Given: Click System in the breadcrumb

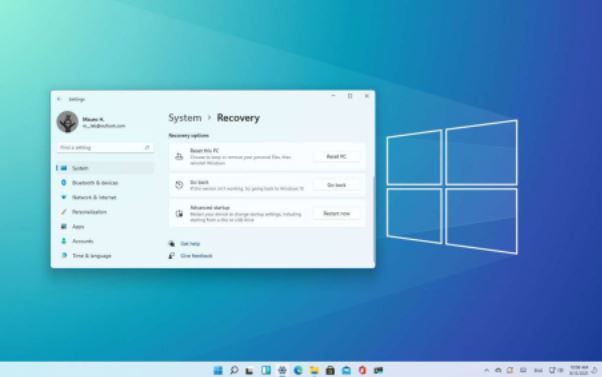Looking at the screenshot, I should coord(185,118).
